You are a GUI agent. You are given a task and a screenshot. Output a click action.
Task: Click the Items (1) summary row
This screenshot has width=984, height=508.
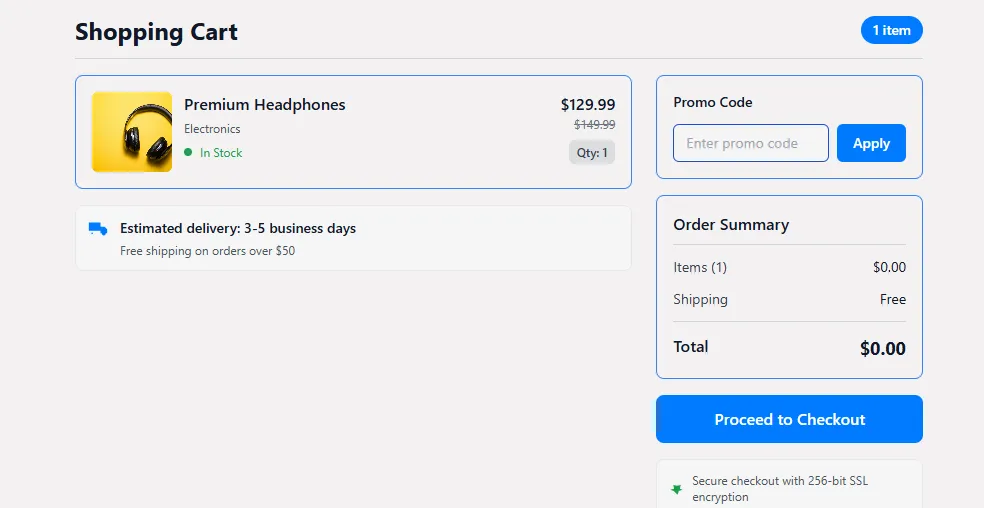click(x=700, y=267)
